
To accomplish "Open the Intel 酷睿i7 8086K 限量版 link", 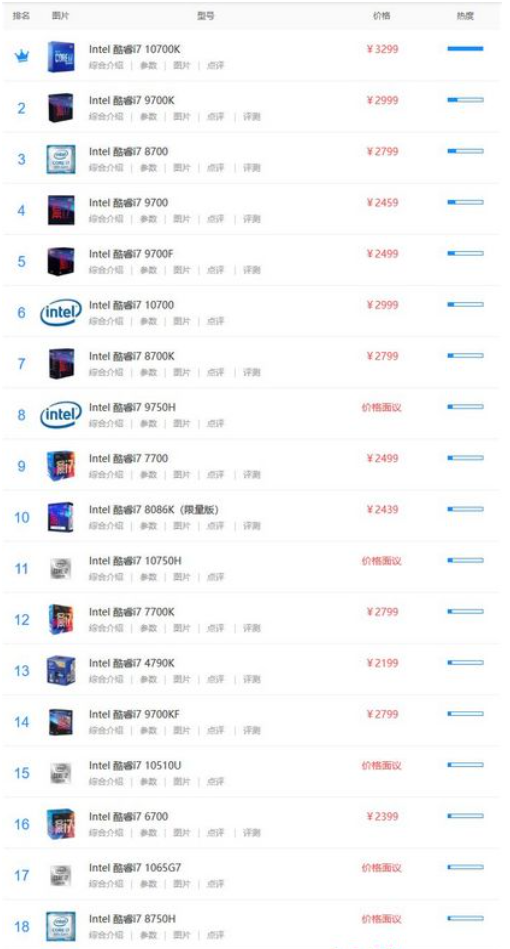I will [x=154, y=510].
